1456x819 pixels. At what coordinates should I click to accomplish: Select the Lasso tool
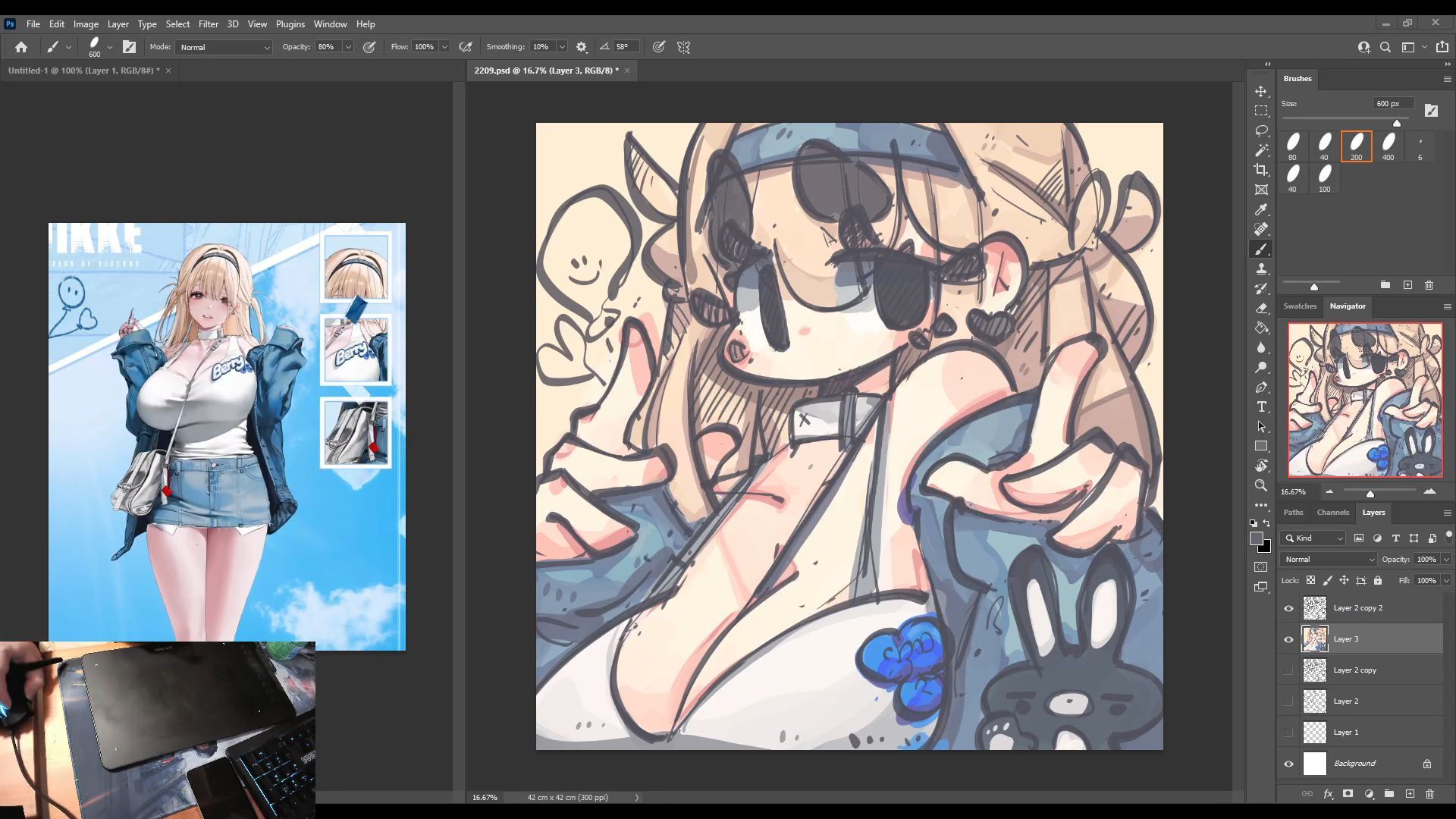pyautogui.click(x=1261, y=130)
